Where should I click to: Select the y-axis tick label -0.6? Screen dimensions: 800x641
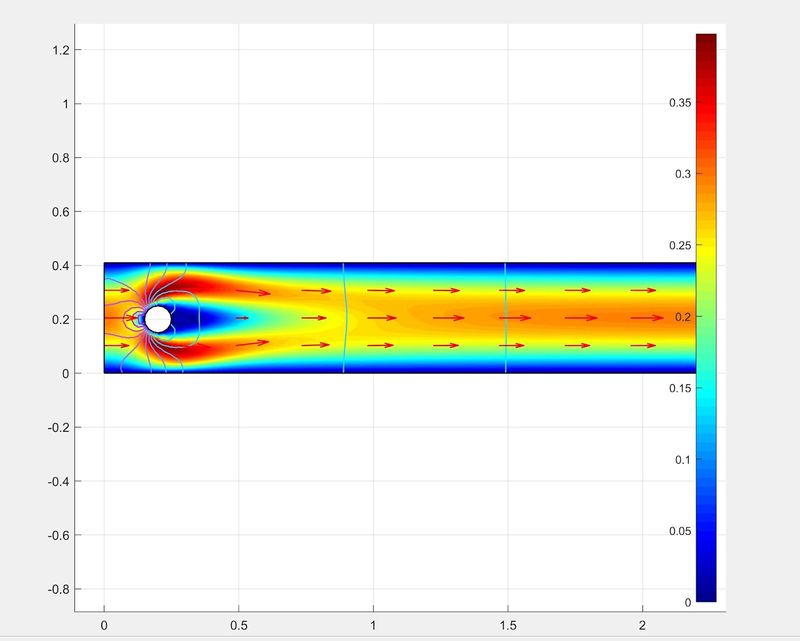click(58, 535)
